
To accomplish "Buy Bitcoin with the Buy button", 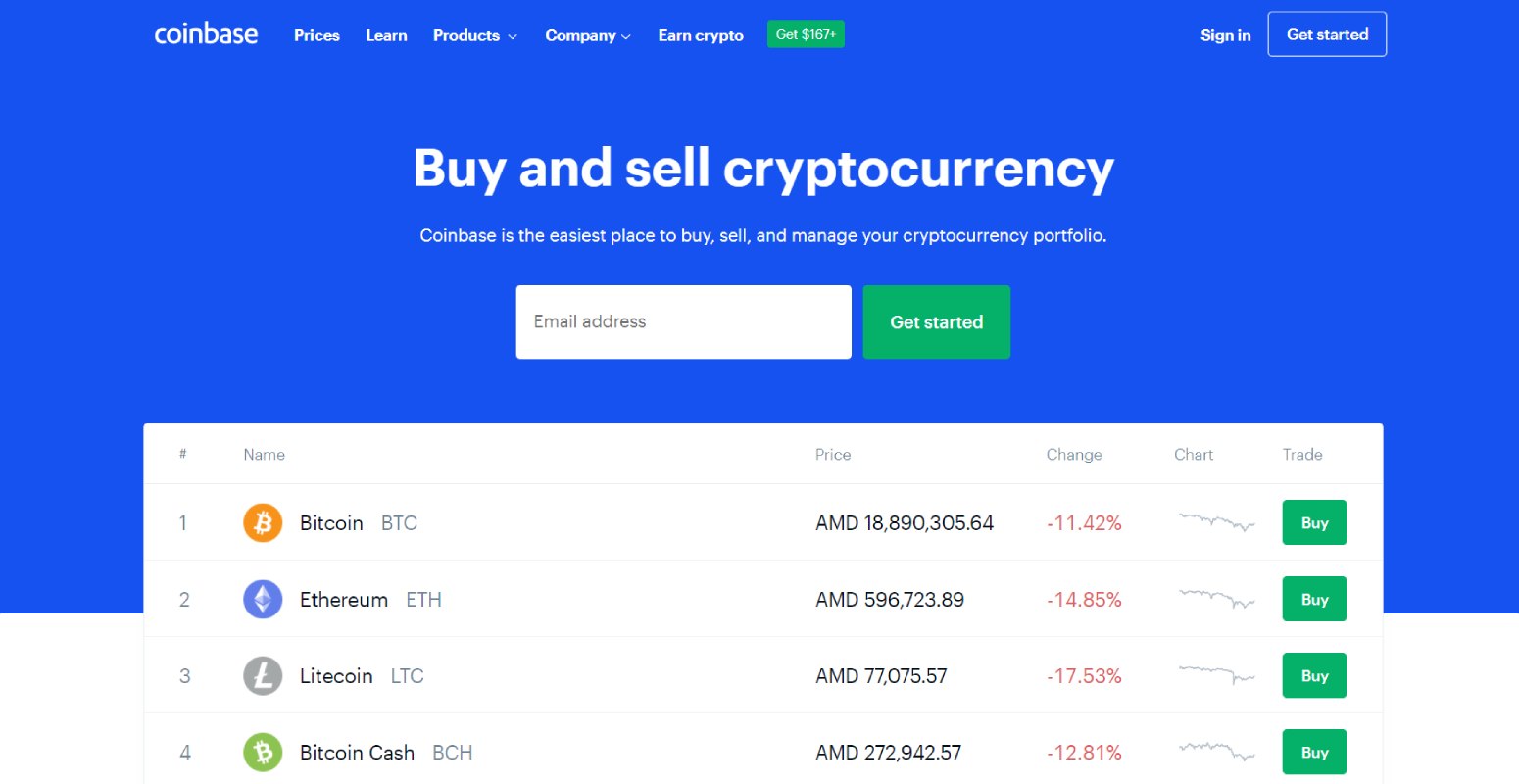I will coord(1313,522).
